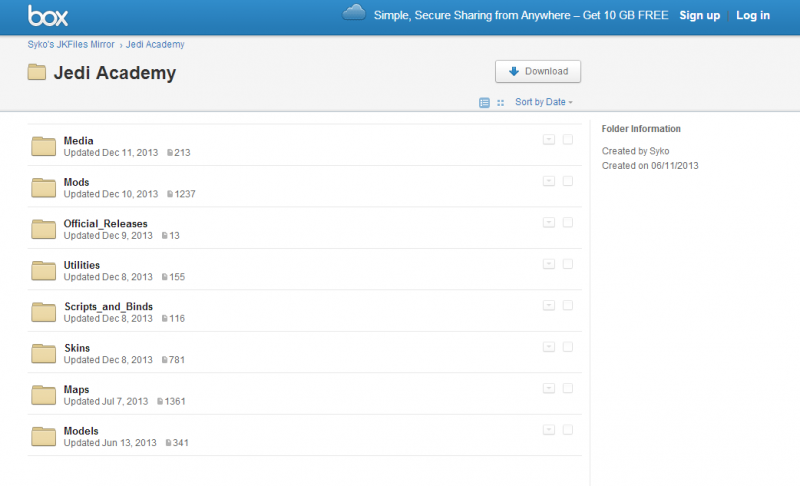This screenshot has width=800, height=486.
Task: Open the Mods row options dropdown
Action: [x=548, y=181]
